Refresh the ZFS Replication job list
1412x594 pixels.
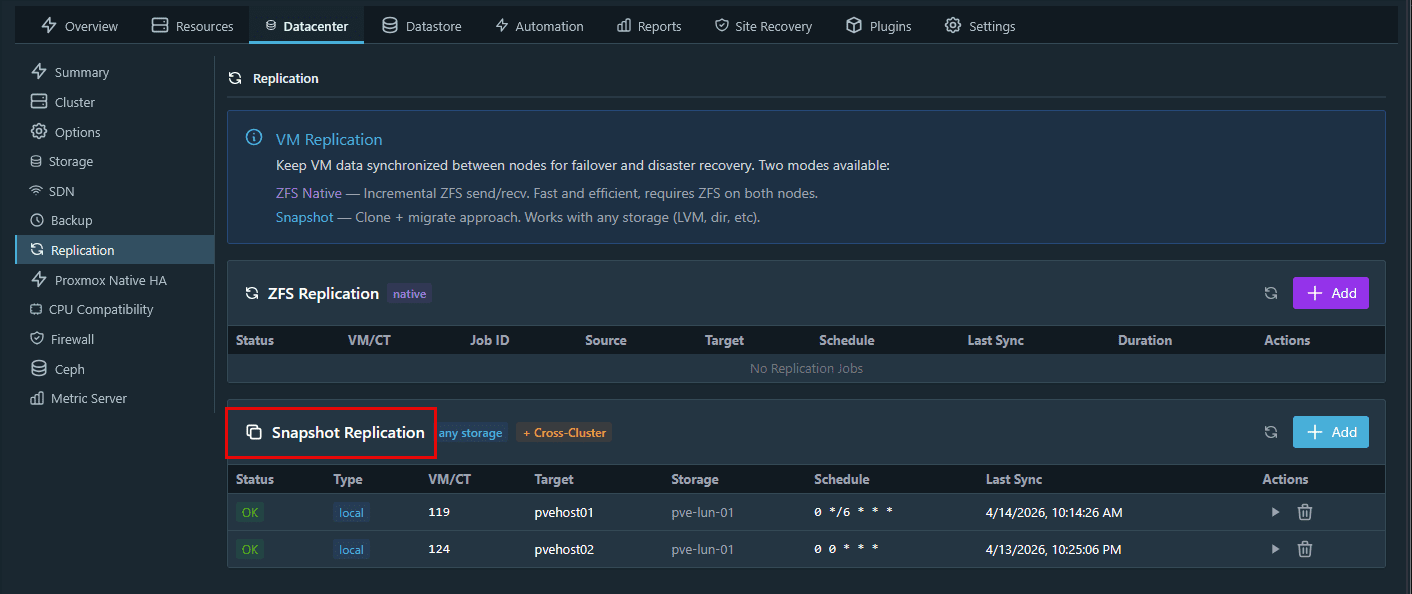tap(1271, 293)
